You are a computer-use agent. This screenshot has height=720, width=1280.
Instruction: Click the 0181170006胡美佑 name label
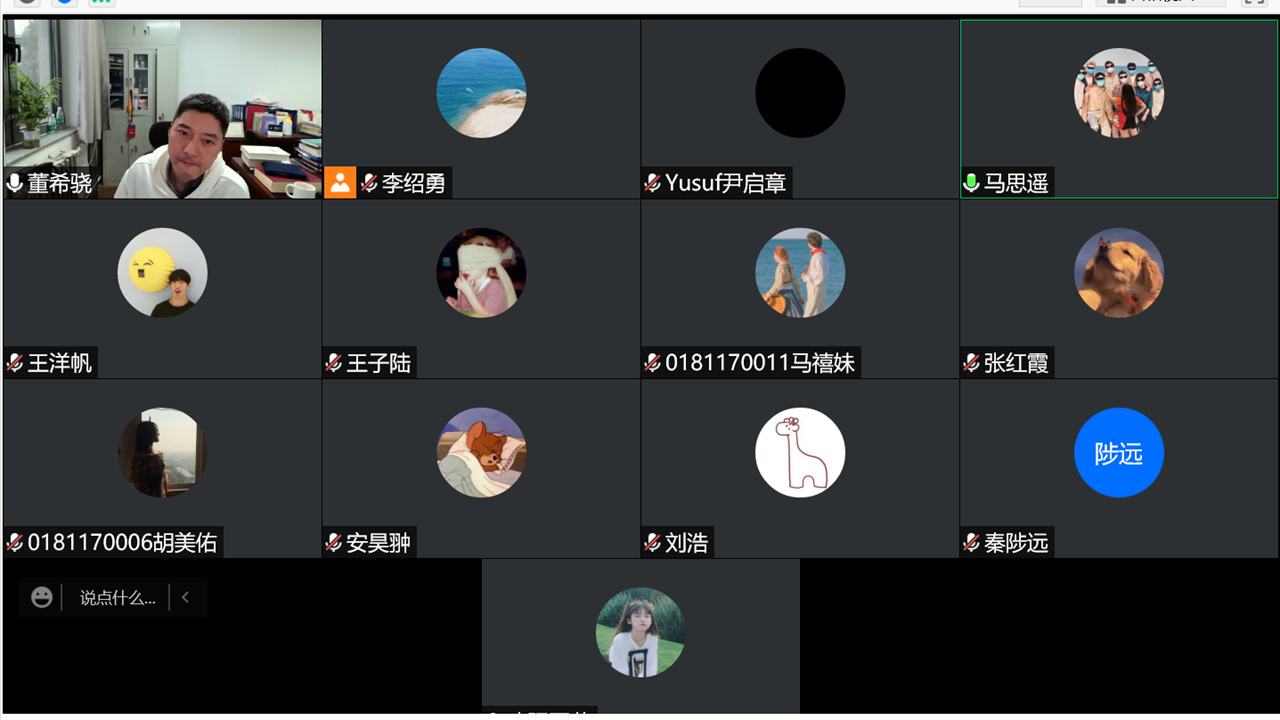coord(122,543)
